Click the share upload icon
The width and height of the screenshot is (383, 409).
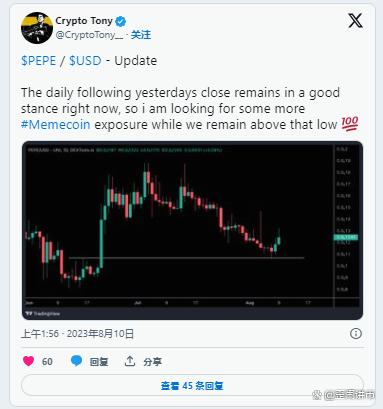tap(130, 361)
